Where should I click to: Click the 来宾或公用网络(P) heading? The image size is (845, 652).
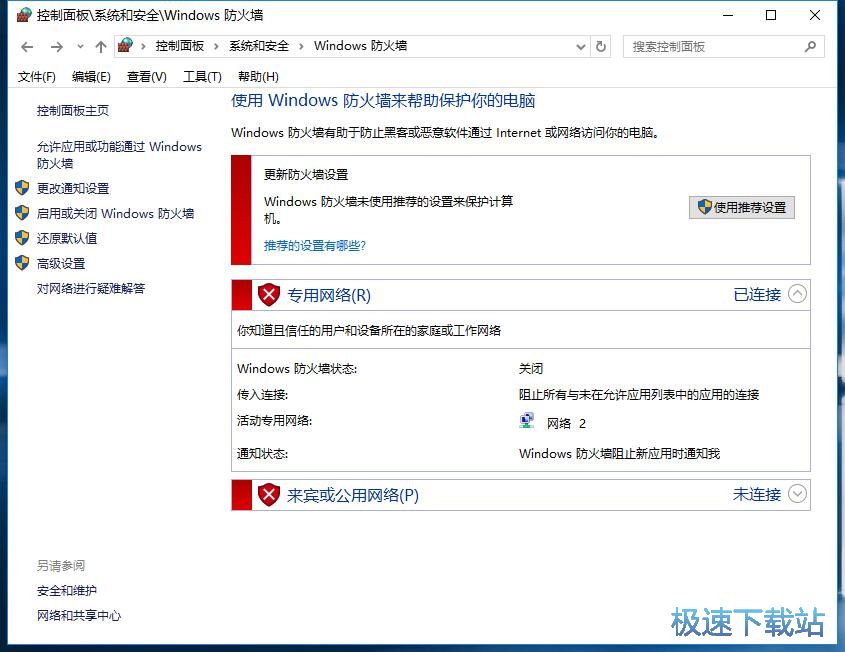point(353,495)
